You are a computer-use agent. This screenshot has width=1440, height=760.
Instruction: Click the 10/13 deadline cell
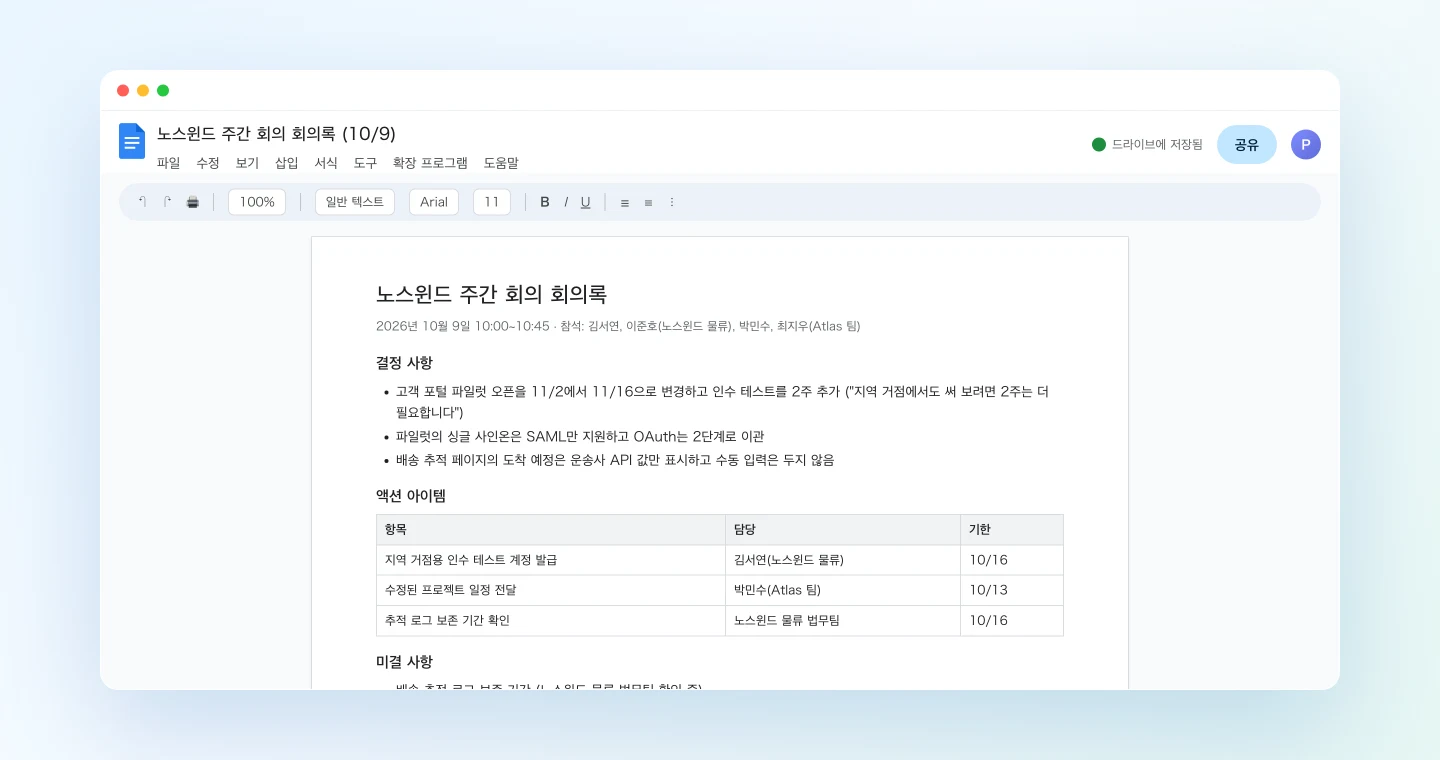point(1012,590)
